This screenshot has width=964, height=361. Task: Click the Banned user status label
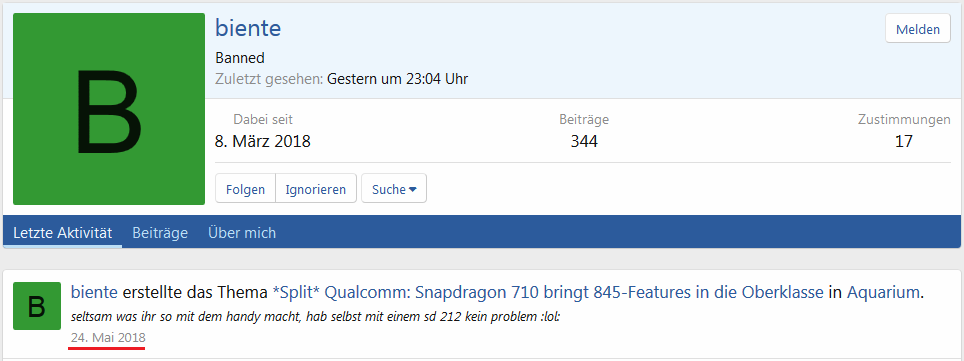pyautogui.click(x=240, y=58)
